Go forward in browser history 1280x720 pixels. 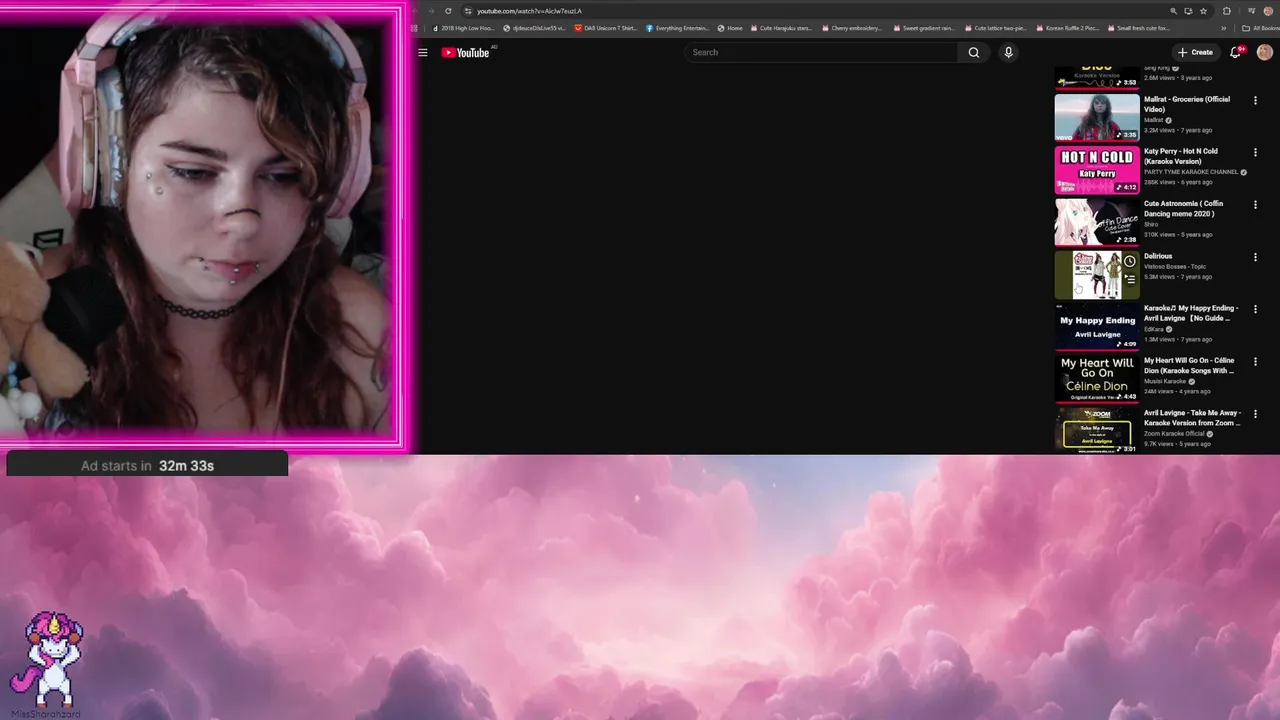(431, 11)
